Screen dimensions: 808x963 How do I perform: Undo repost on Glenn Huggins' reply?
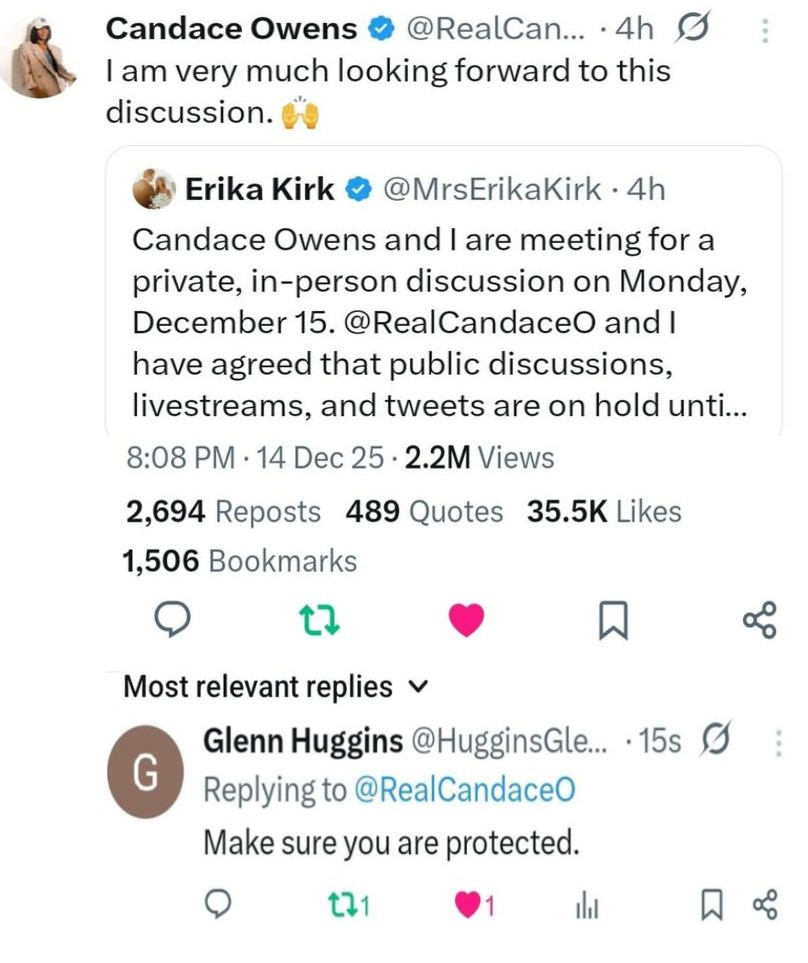349,906
